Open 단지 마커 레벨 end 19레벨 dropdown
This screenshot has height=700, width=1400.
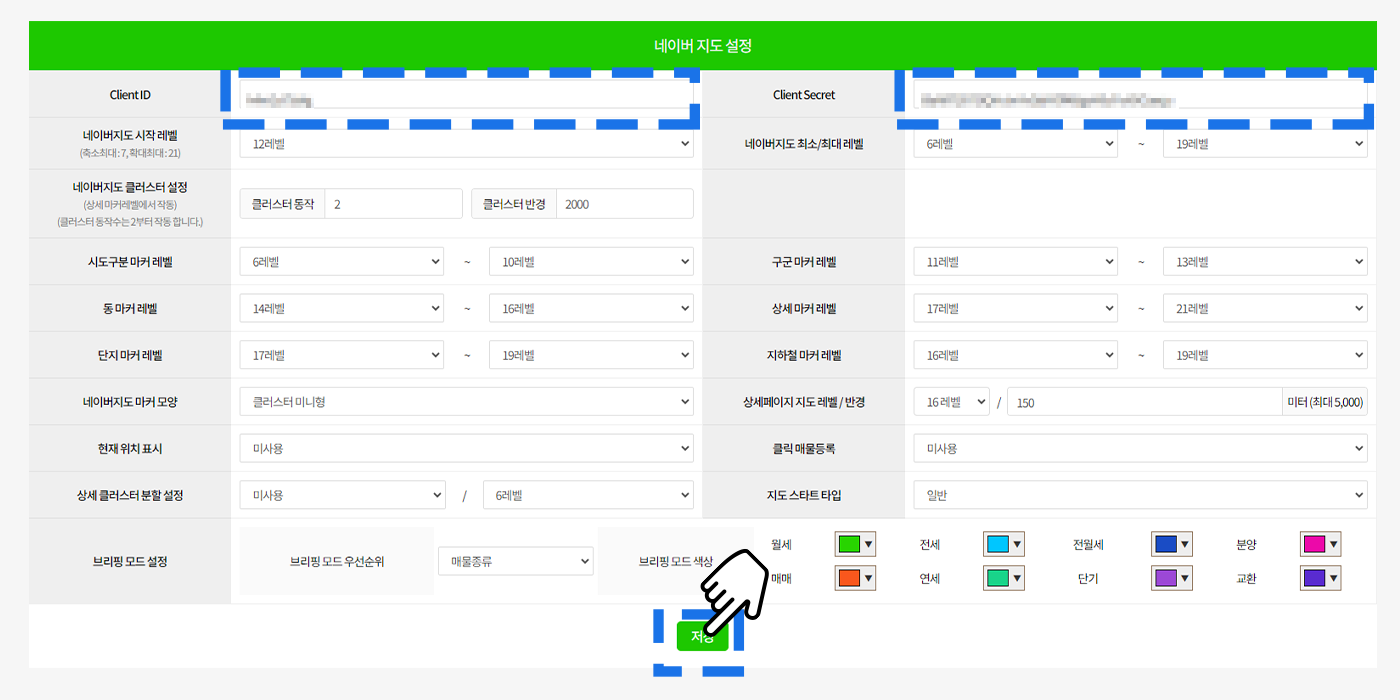pyautogui.click(x=591, y=355)
